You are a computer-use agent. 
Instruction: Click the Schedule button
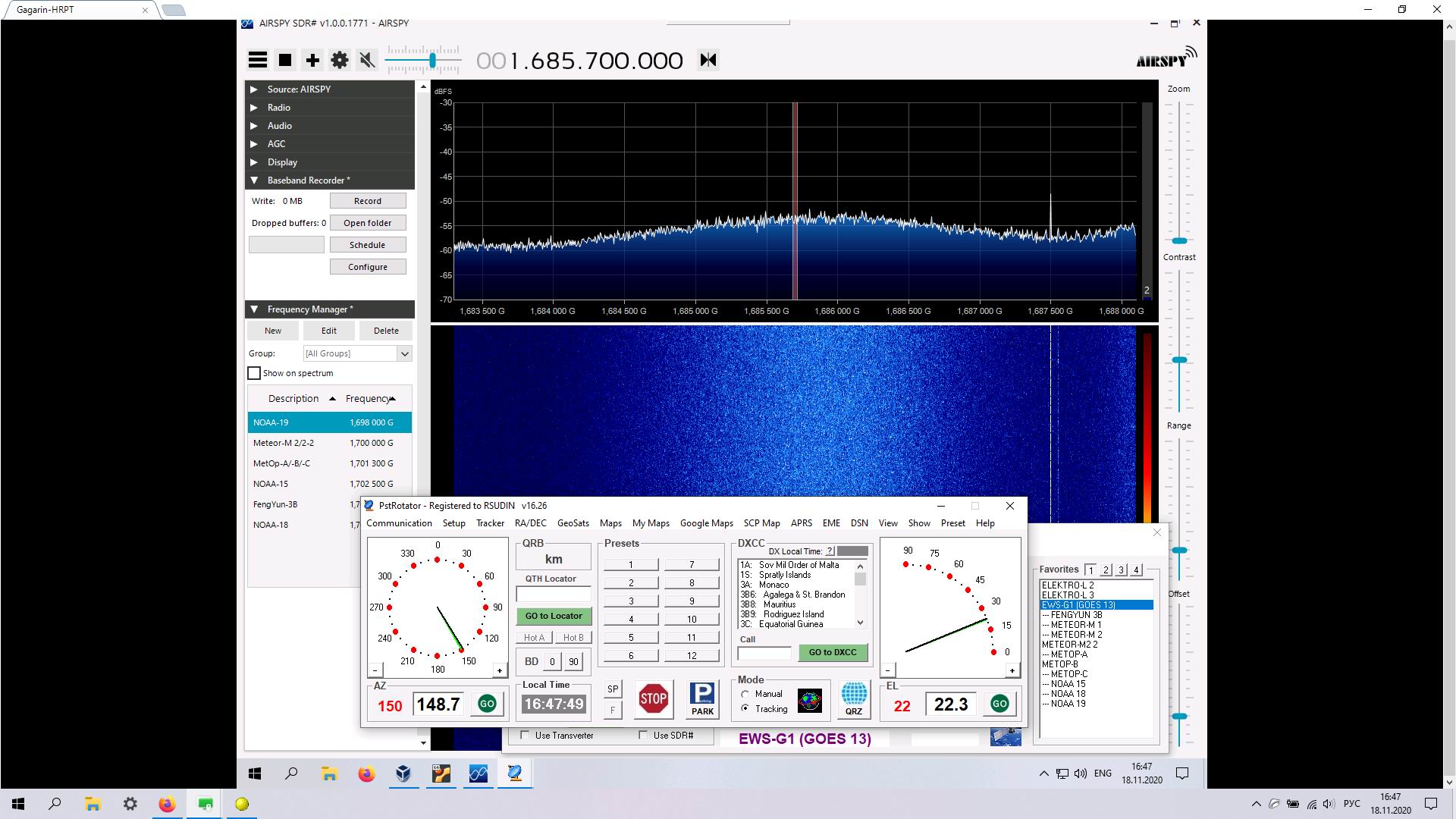368,245
